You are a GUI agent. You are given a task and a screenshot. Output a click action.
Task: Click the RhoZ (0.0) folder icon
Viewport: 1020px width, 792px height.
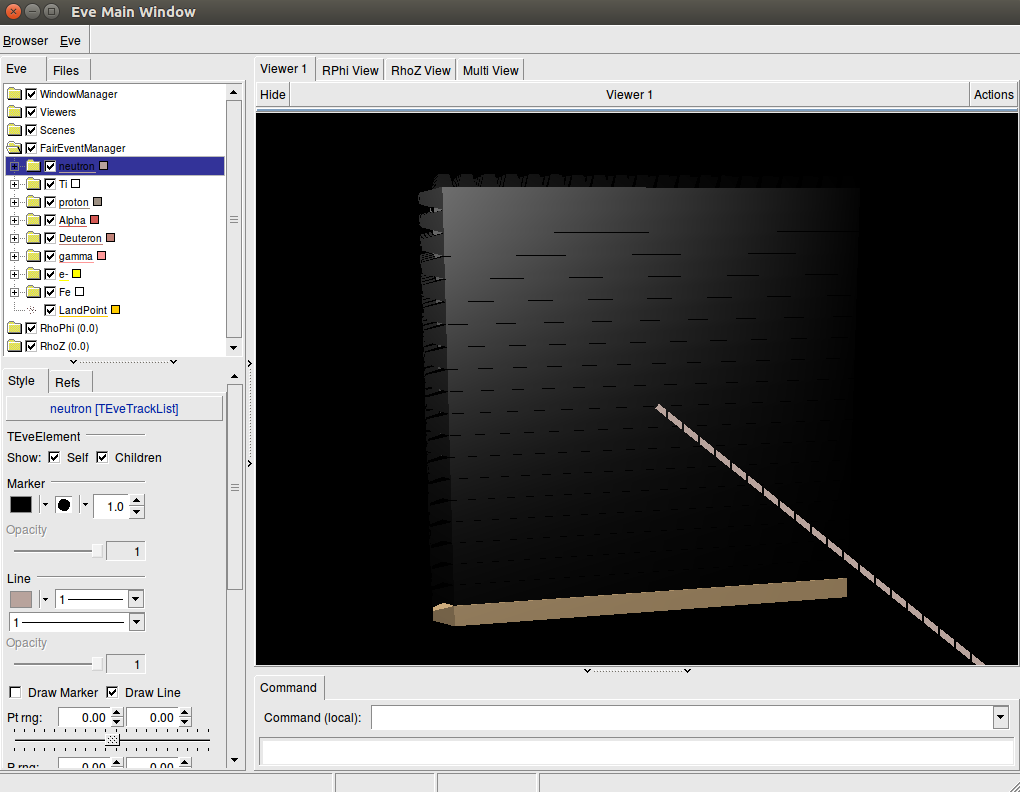point(15,346)
